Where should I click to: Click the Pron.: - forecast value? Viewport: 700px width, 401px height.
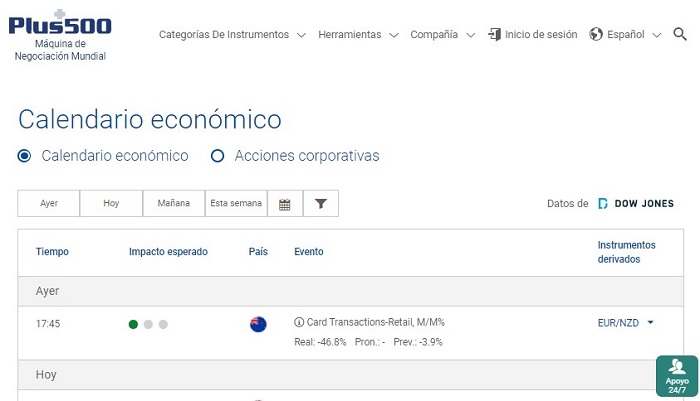(x=370, y=342)
